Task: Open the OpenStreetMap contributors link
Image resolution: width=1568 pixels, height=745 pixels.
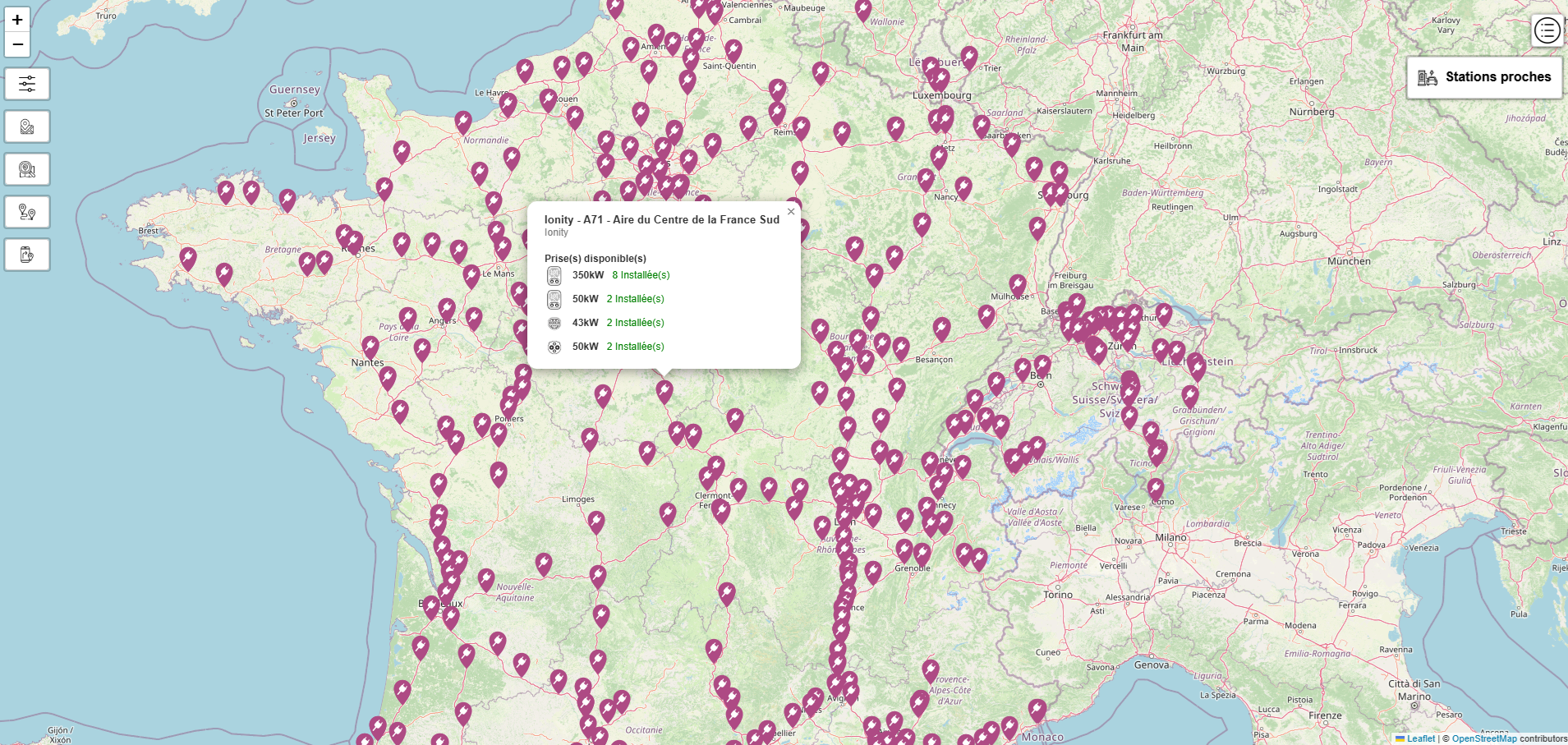Action: coord(1483,738)
